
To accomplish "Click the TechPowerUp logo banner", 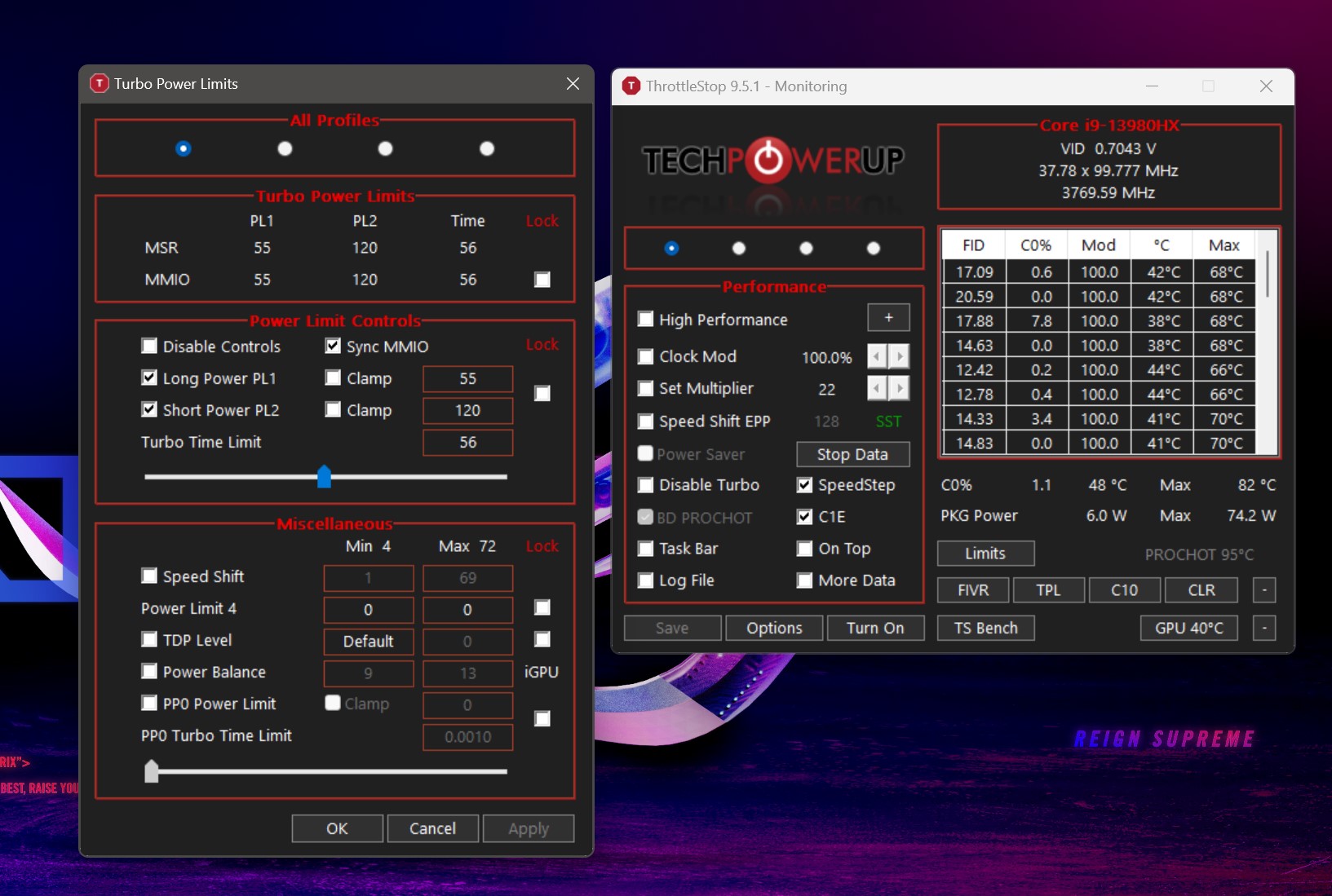I will (x=773, y=161).
